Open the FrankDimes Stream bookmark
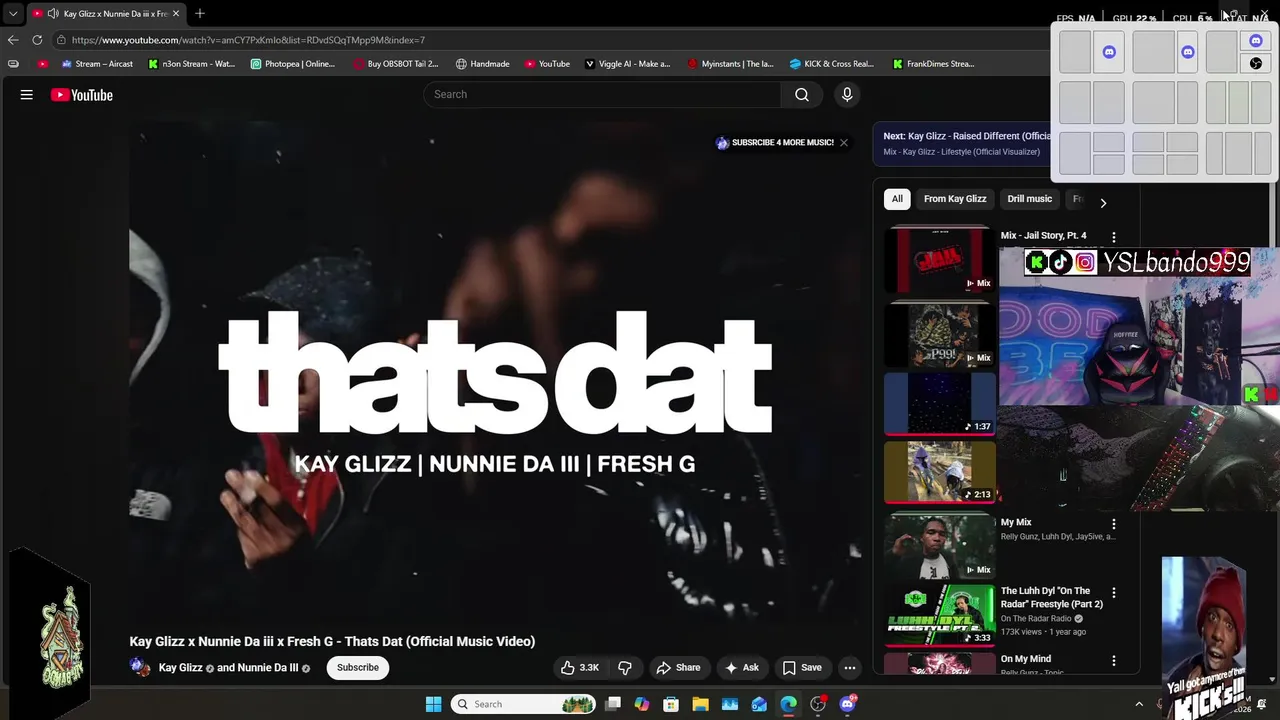The width and height of the screenshot is (1280, 720). tap(933, 64)
